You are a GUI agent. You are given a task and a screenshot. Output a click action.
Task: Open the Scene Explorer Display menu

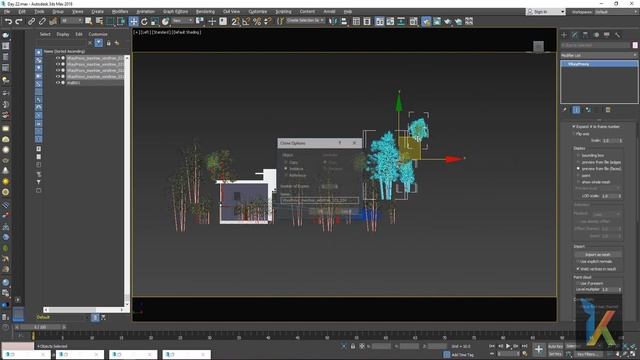click(x=63, y=34)
